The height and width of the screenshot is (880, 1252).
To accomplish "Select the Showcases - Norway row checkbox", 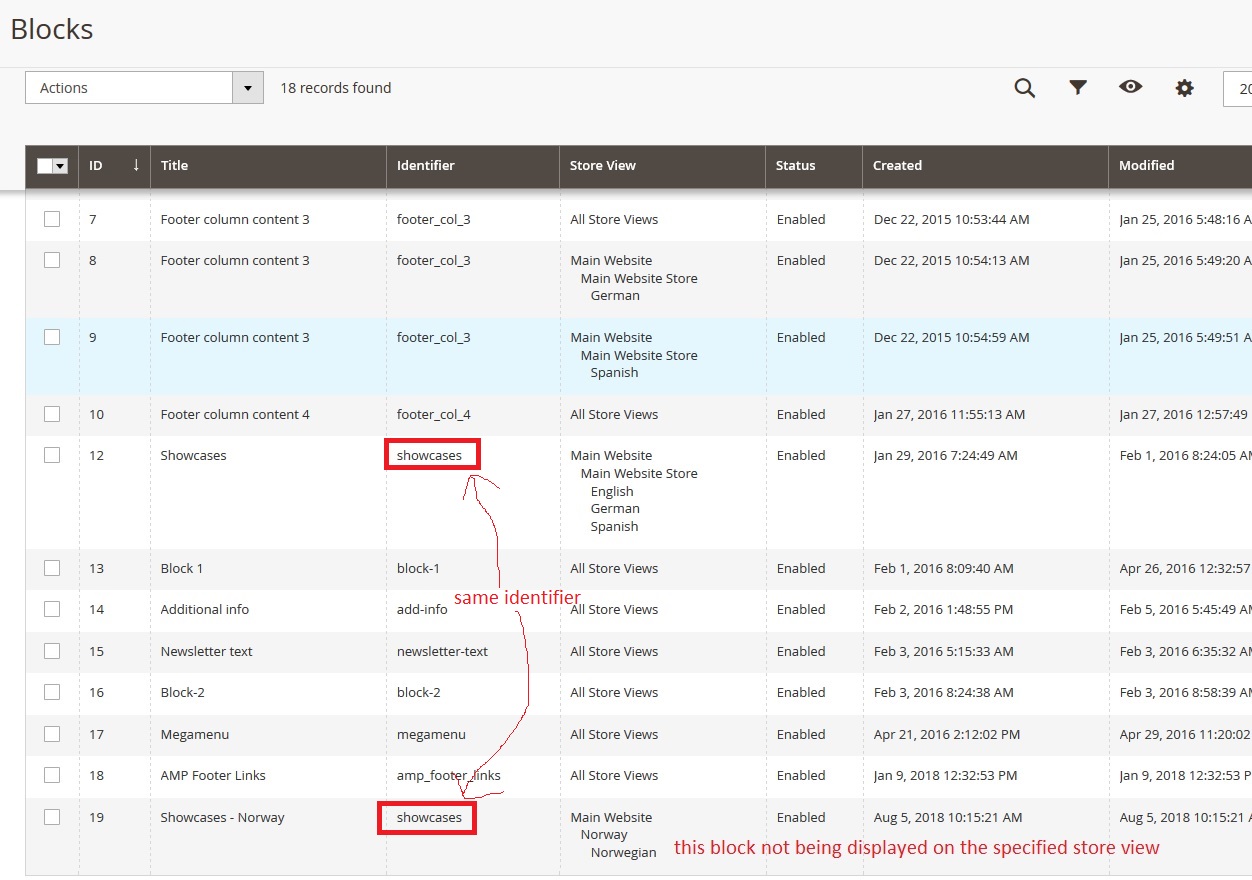I will (x=52, y=817).
